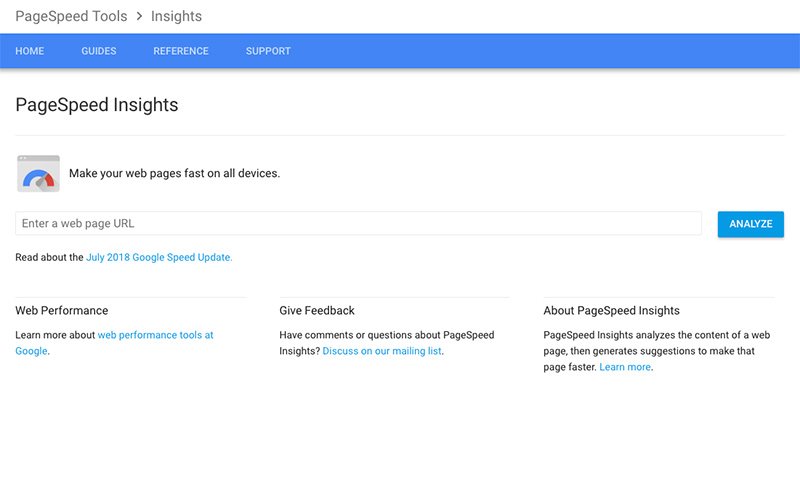The height and width of the screenshot is (488, 800).
Task: Click the PageSpeed Insights main page heading
Action: [97, 105]
